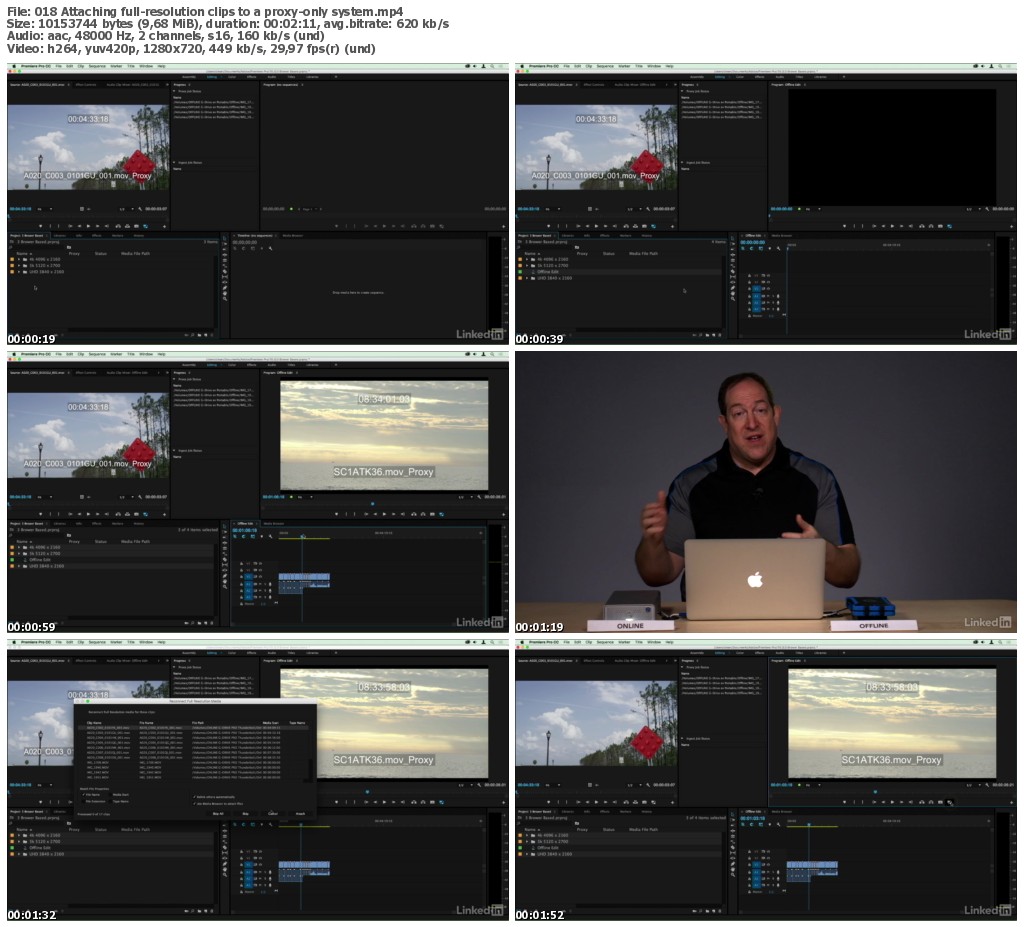The height and width of the screenshot is (927, 1024).
Task: Open the Apple menu in the 00:00:19 frame
Action: point(14,66)
